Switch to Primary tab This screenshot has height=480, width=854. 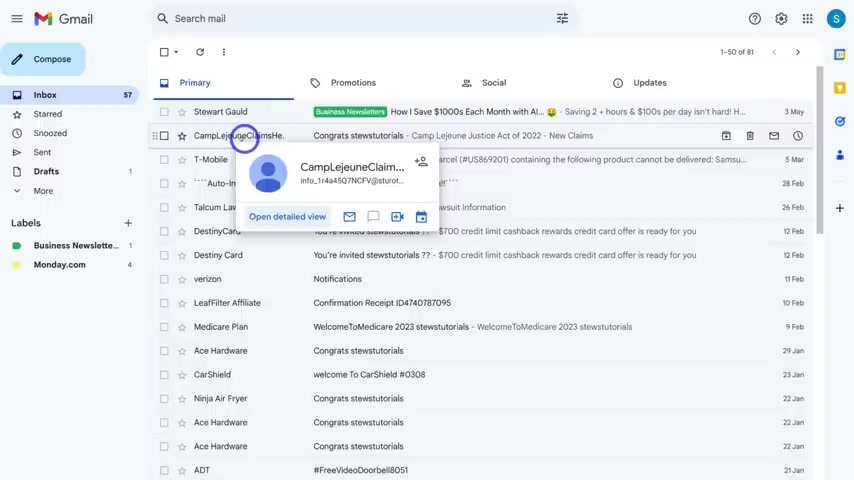click(223, 83)
